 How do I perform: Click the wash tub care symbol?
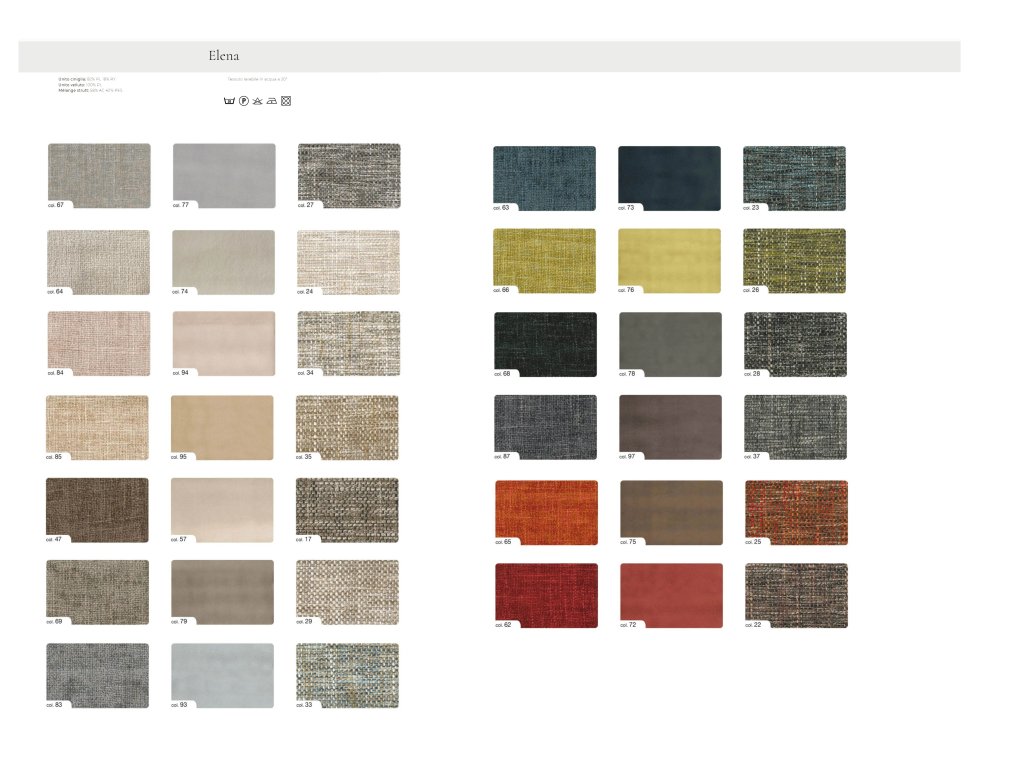(231, 101)
